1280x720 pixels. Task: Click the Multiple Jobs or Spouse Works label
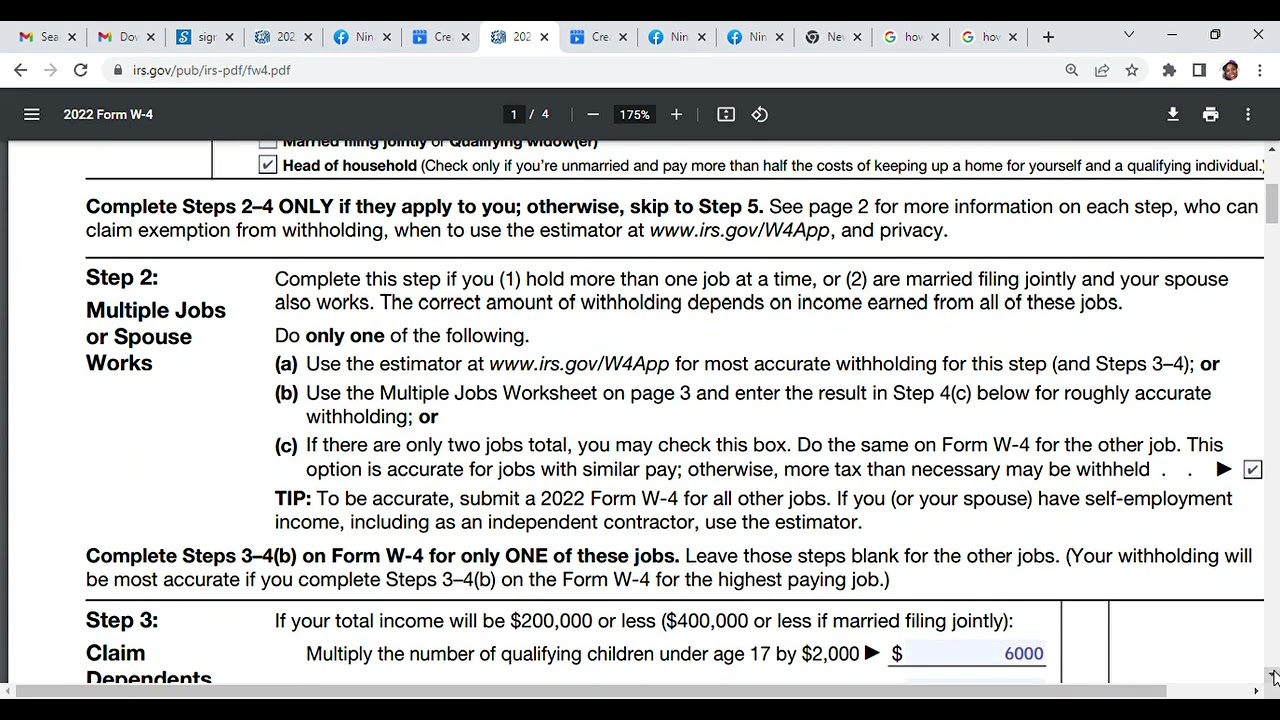click(156, 337)
